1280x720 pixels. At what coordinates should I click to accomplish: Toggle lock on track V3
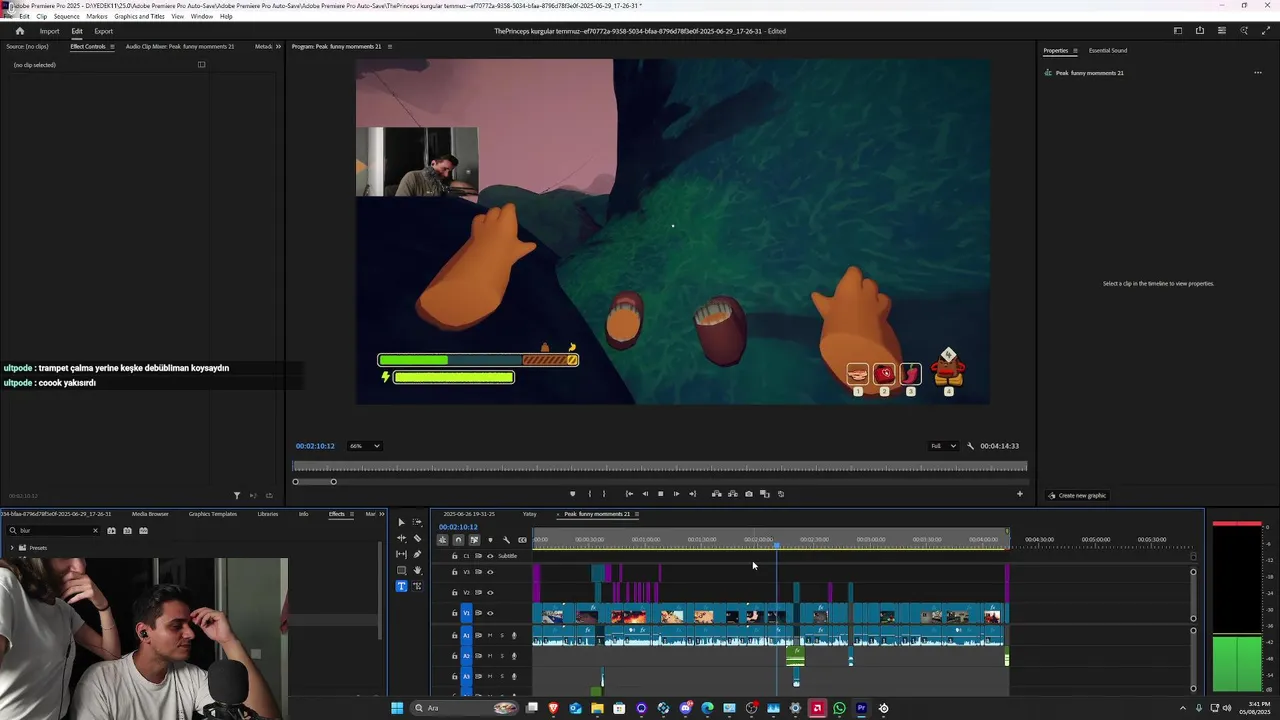tap(454, 572)
